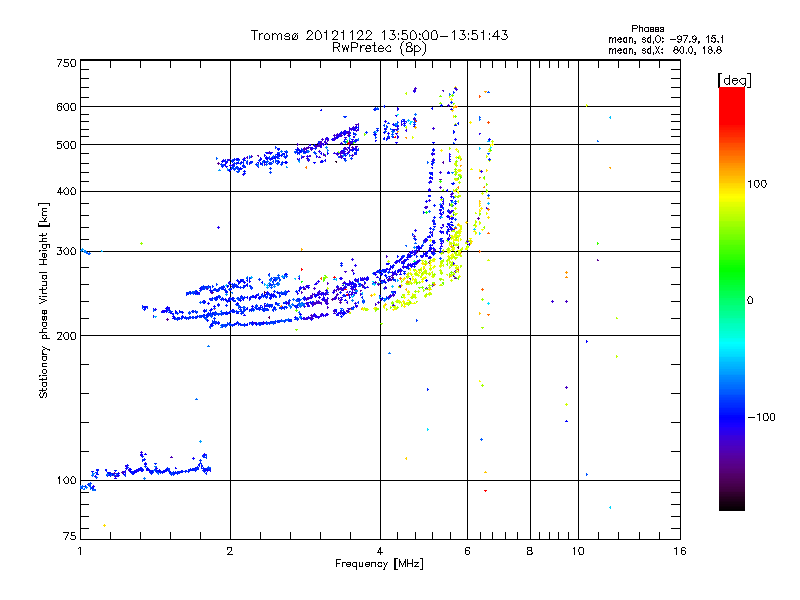Select the "mean, sd,O: -97.9, 15.1" line
This screenshot has width=800, height=600.
pyautogui.click(x=666, y=39)
